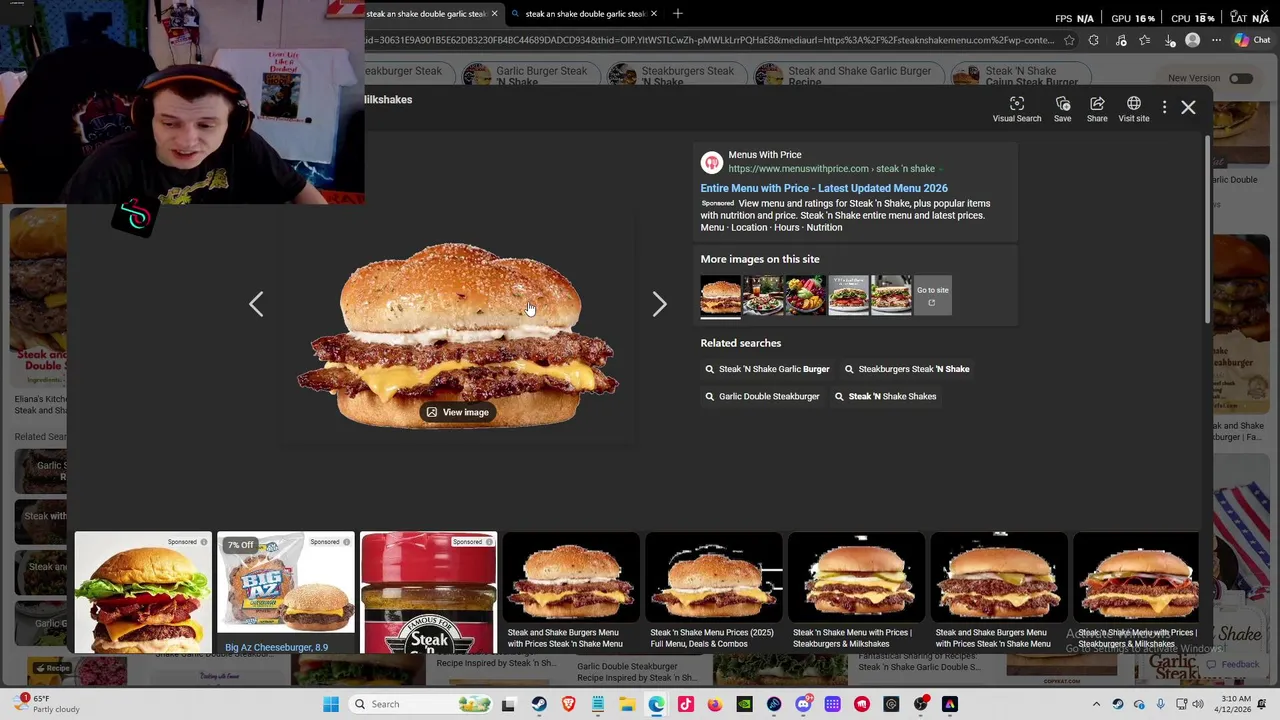
Task: Click Feedback link at page bottom
Action: tap(1233, 665)
